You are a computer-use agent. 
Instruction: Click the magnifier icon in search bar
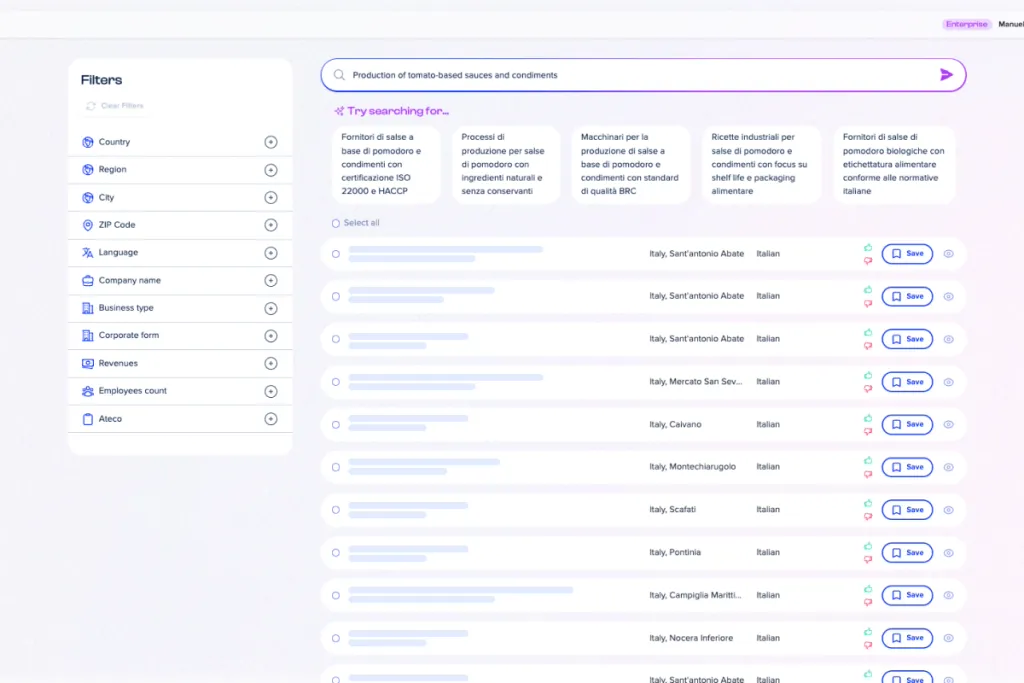pyautogui.click(x=339, y=75)
